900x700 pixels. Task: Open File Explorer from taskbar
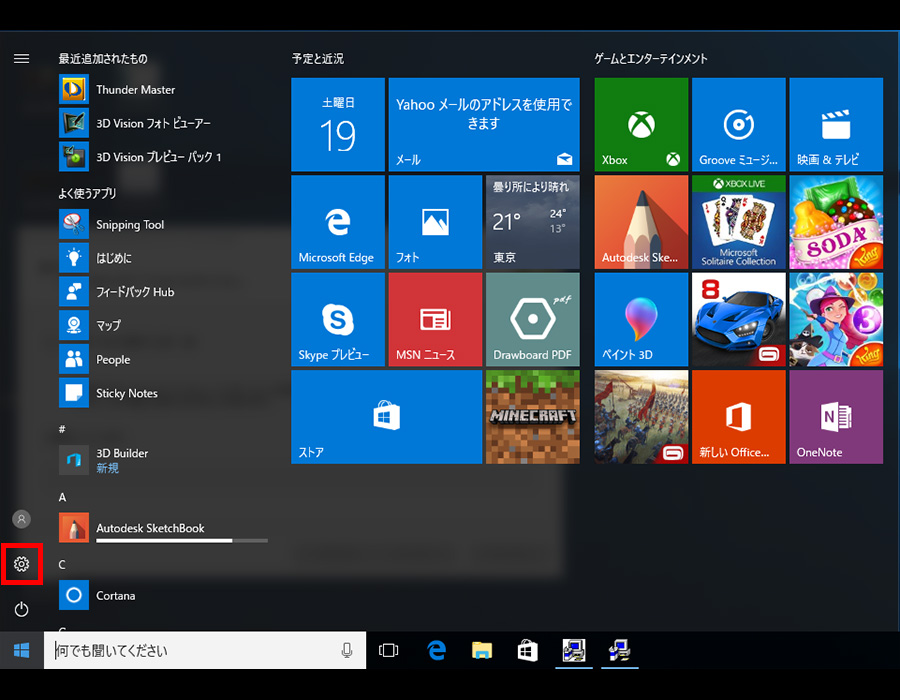[482, 650]
